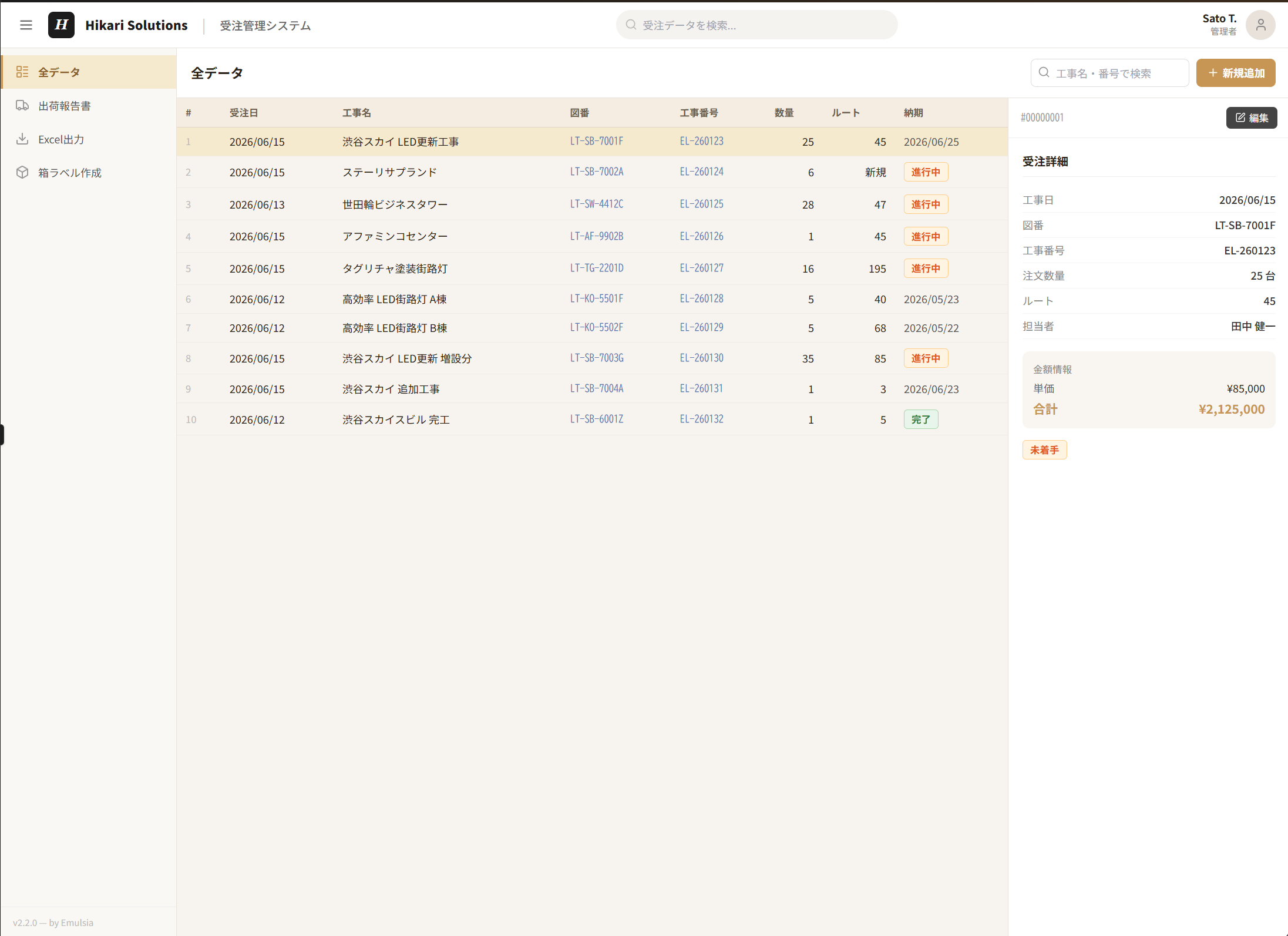Select row 世田輪ビジネスタワー
The width and height of the screenshot is (1288, 936).
point(592,204)
